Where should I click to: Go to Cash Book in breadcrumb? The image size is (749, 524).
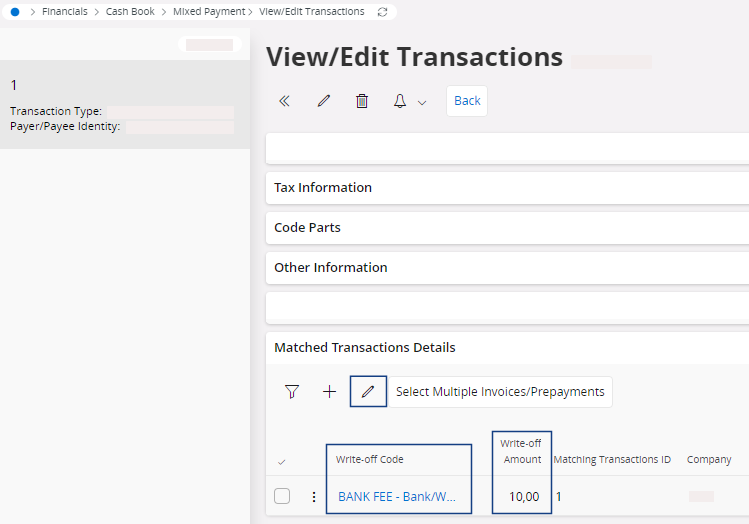(130, 12)
